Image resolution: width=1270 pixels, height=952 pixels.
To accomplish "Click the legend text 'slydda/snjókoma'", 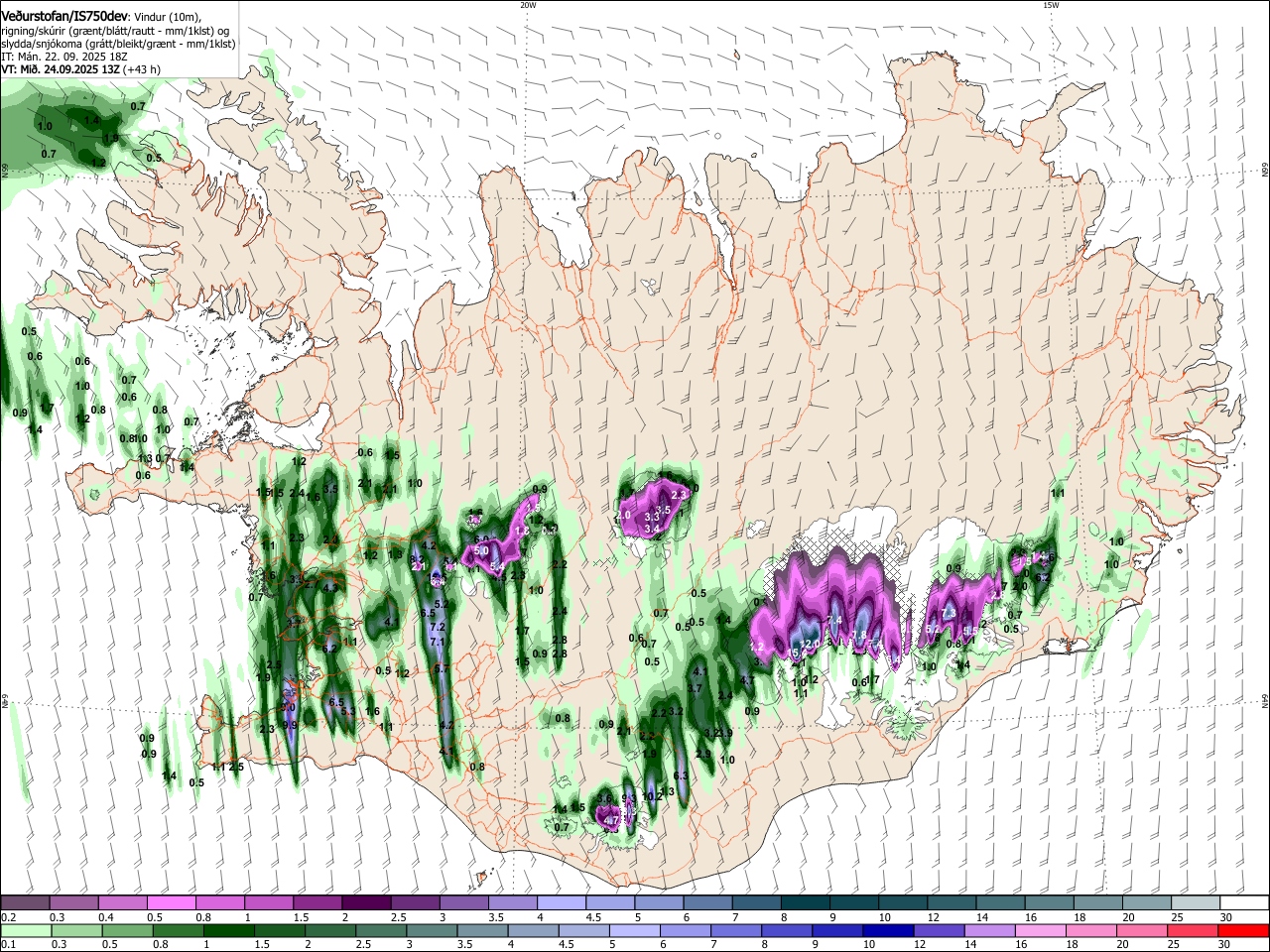I will (40, 45).
